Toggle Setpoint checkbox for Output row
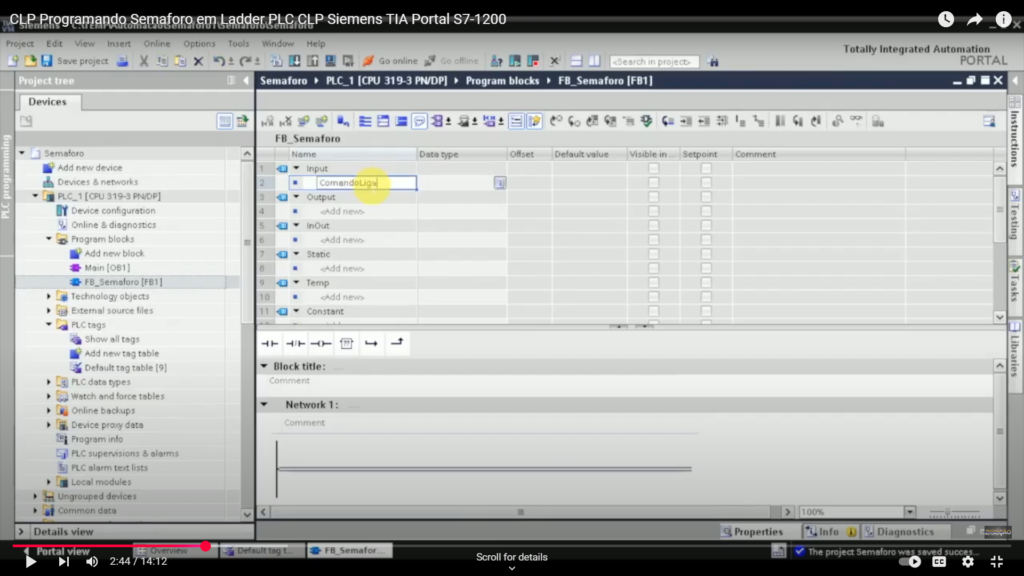Image resolution: width=1024 pixels, height=576 pixels. [x=706, y=197]
